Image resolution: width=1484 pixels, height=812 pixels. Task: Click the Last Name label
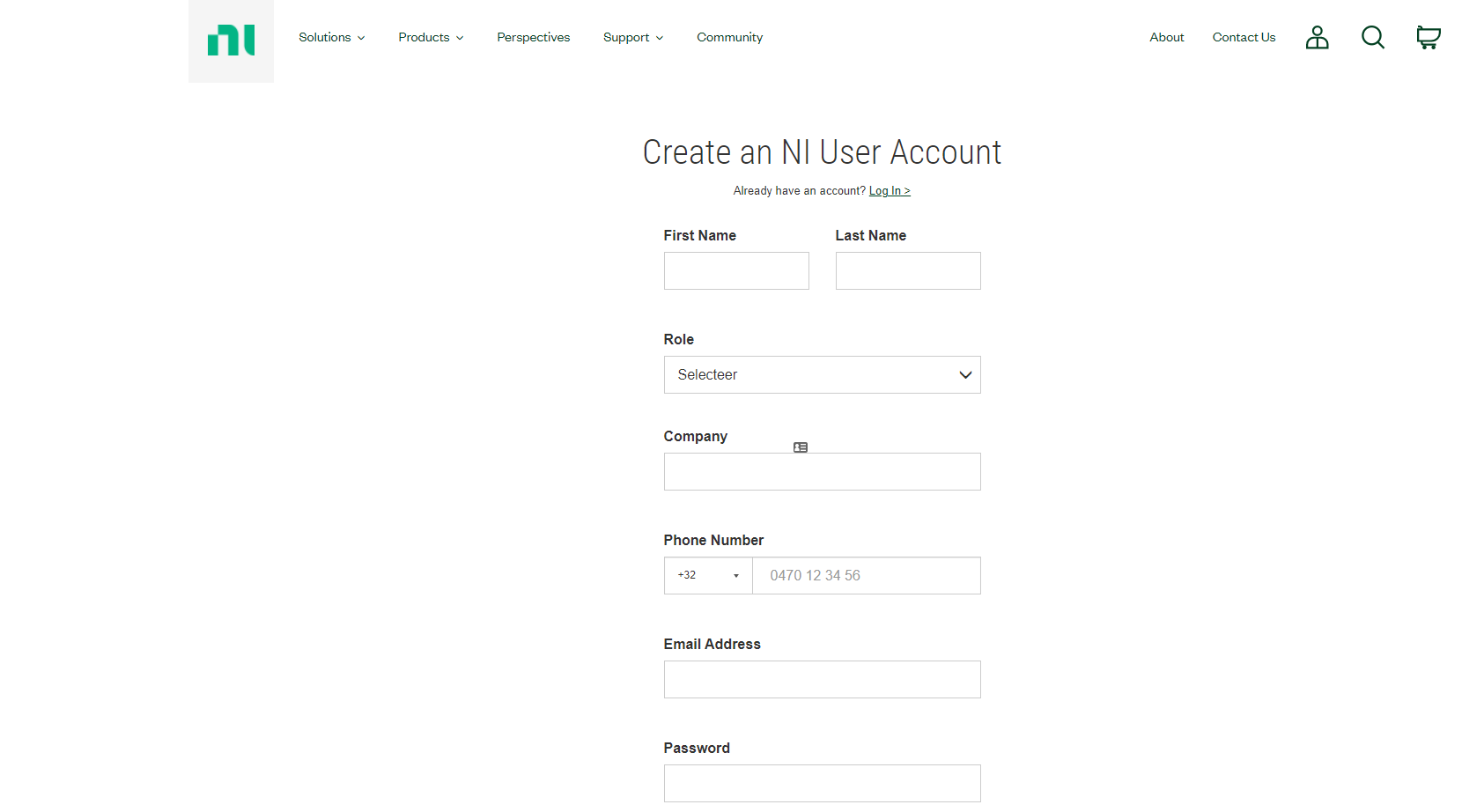870,235
